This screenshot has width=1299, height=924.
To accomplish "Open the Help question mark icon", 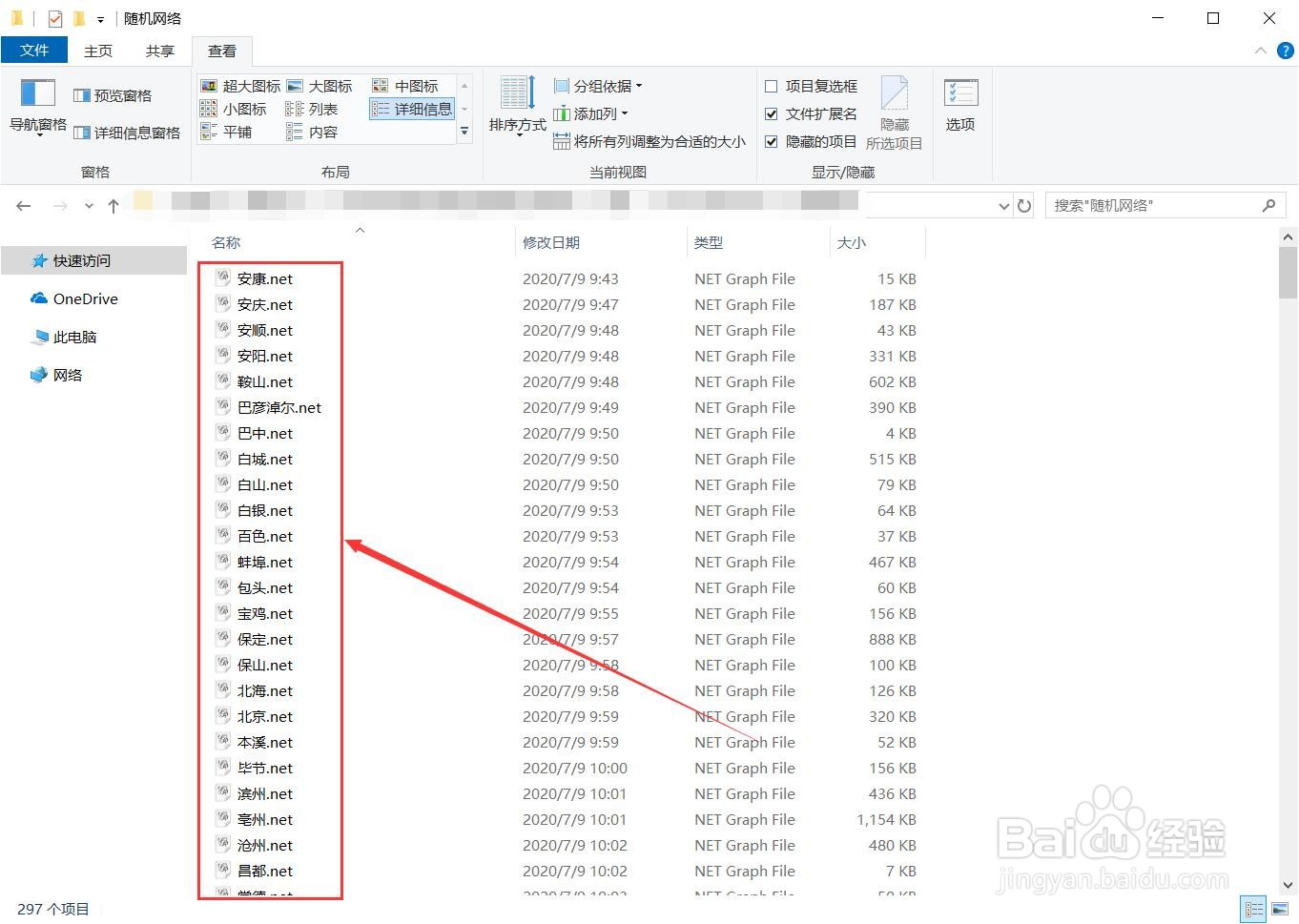I will (x=1285, y=51).
